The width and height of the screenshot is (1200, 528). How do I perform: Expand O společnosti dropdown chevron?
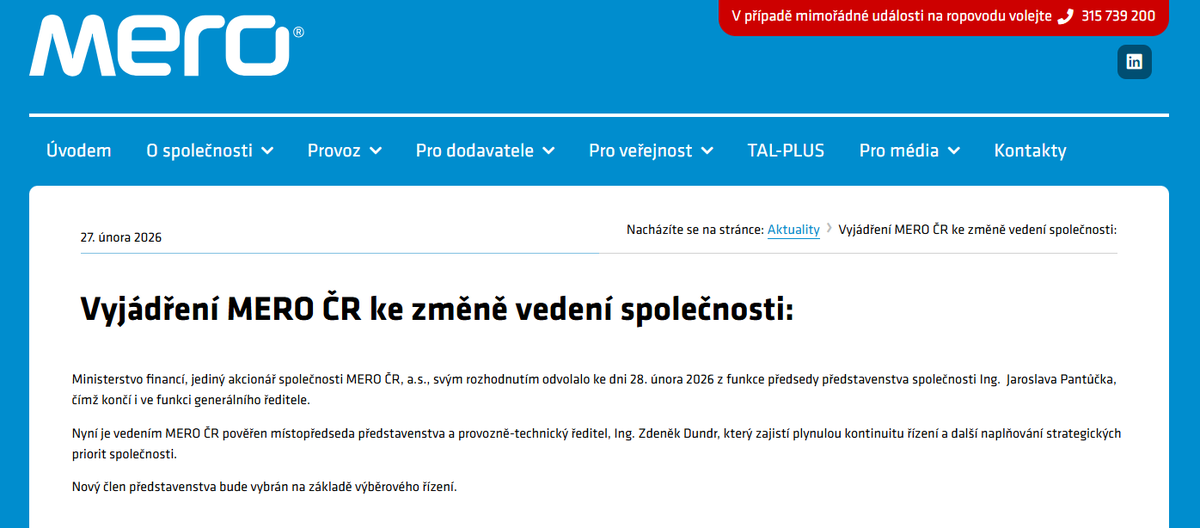point(267,151)
